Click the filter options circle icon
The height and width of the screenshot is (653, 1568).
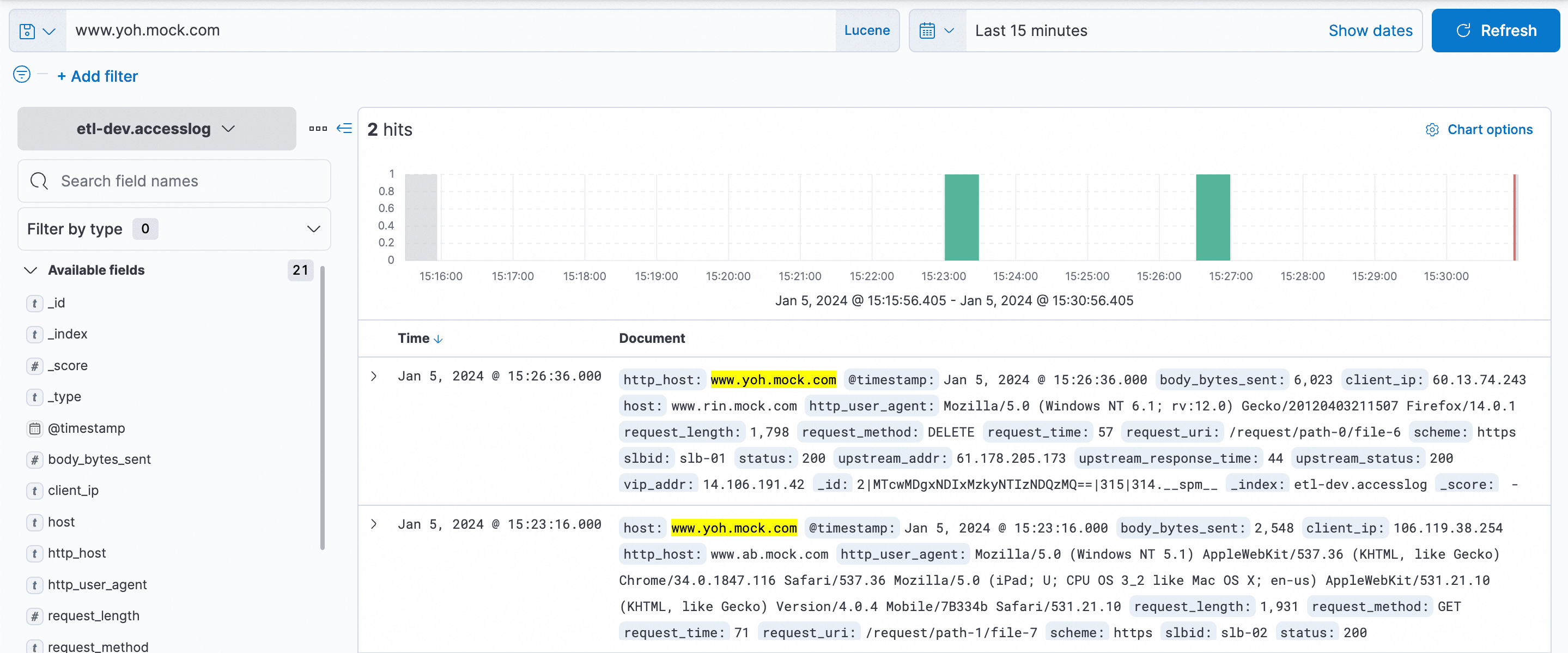click(22, 75)
